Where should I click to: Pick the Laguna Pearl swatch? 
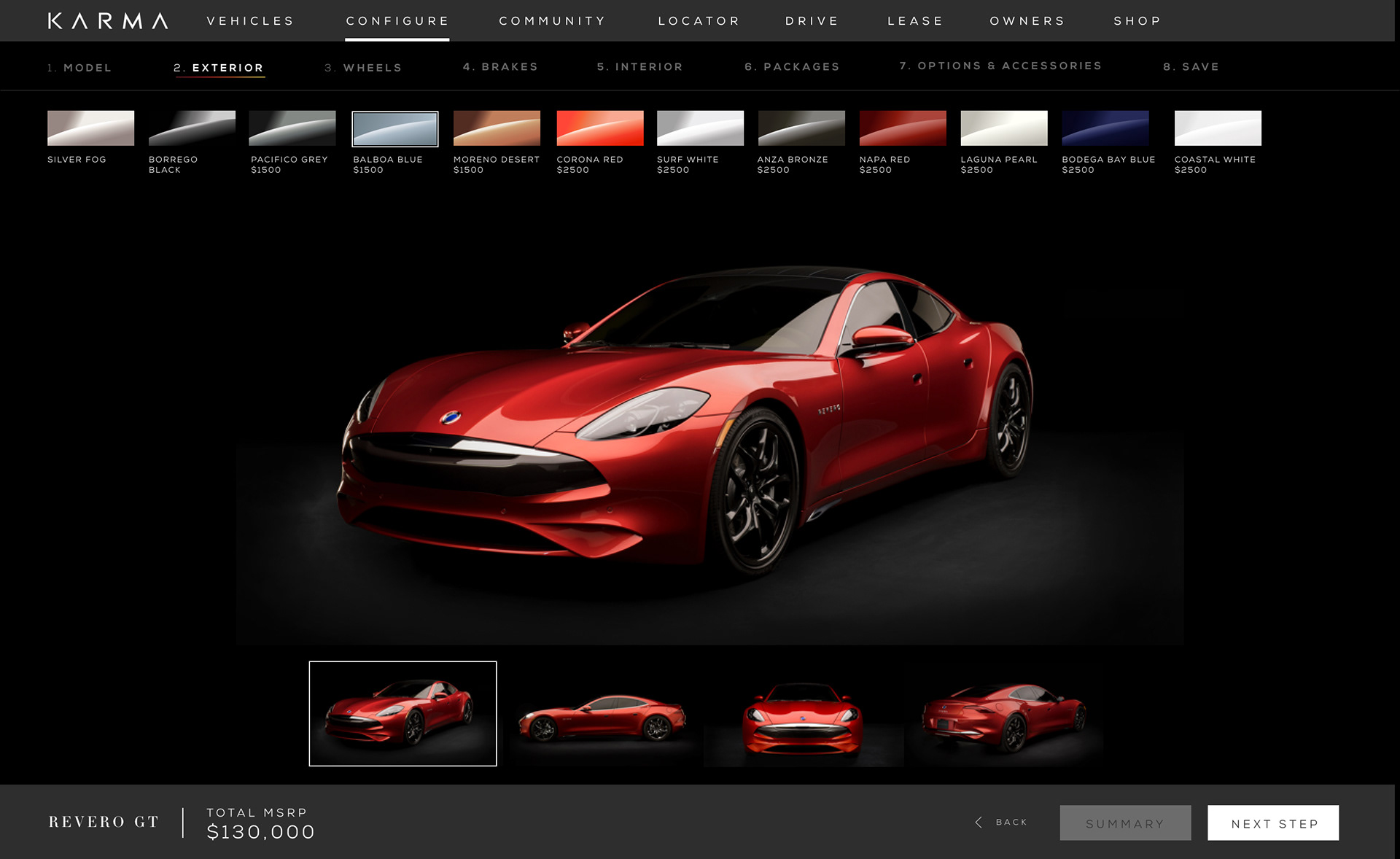tap(1004, 128)
